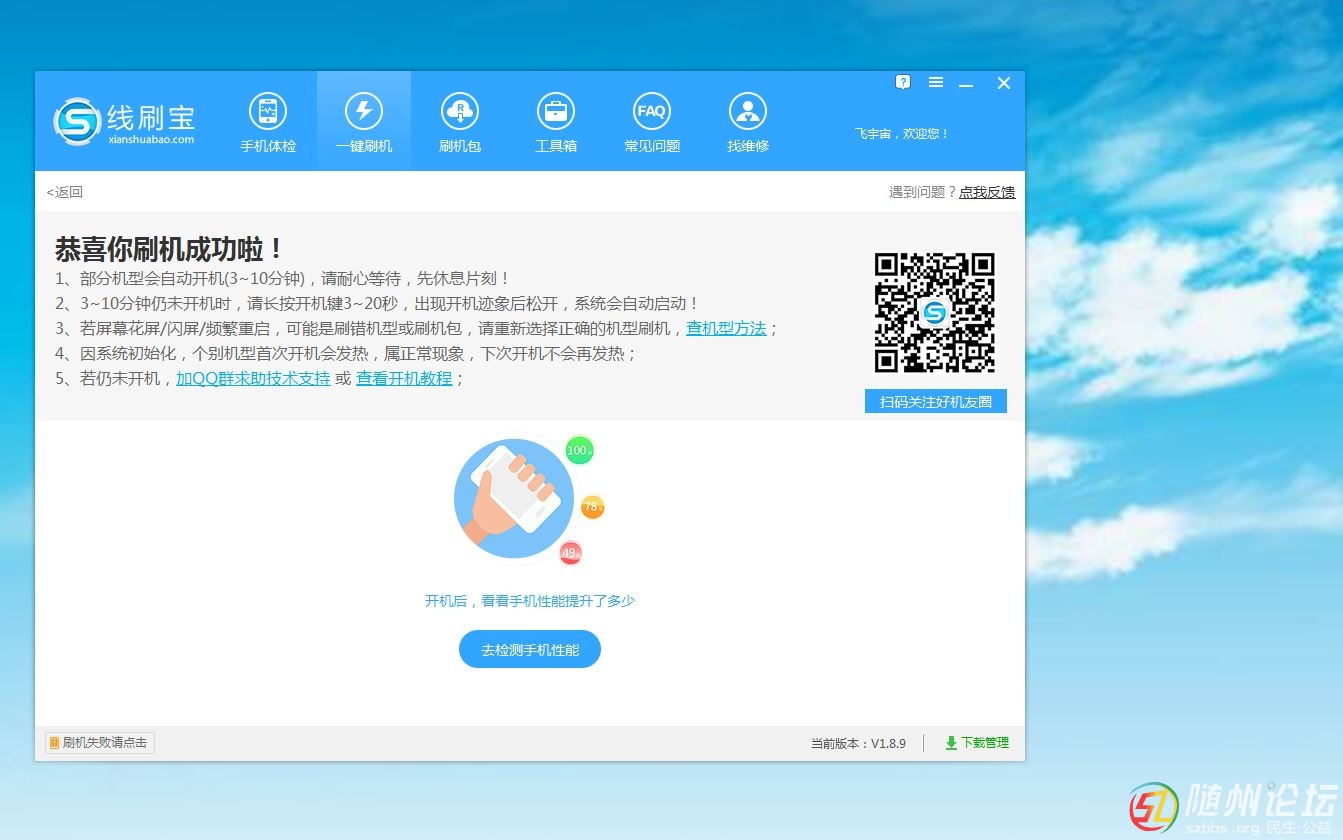1343x840 pixels.
Task: Open 下载管理 download manager
Action: [x=977, y=743]
